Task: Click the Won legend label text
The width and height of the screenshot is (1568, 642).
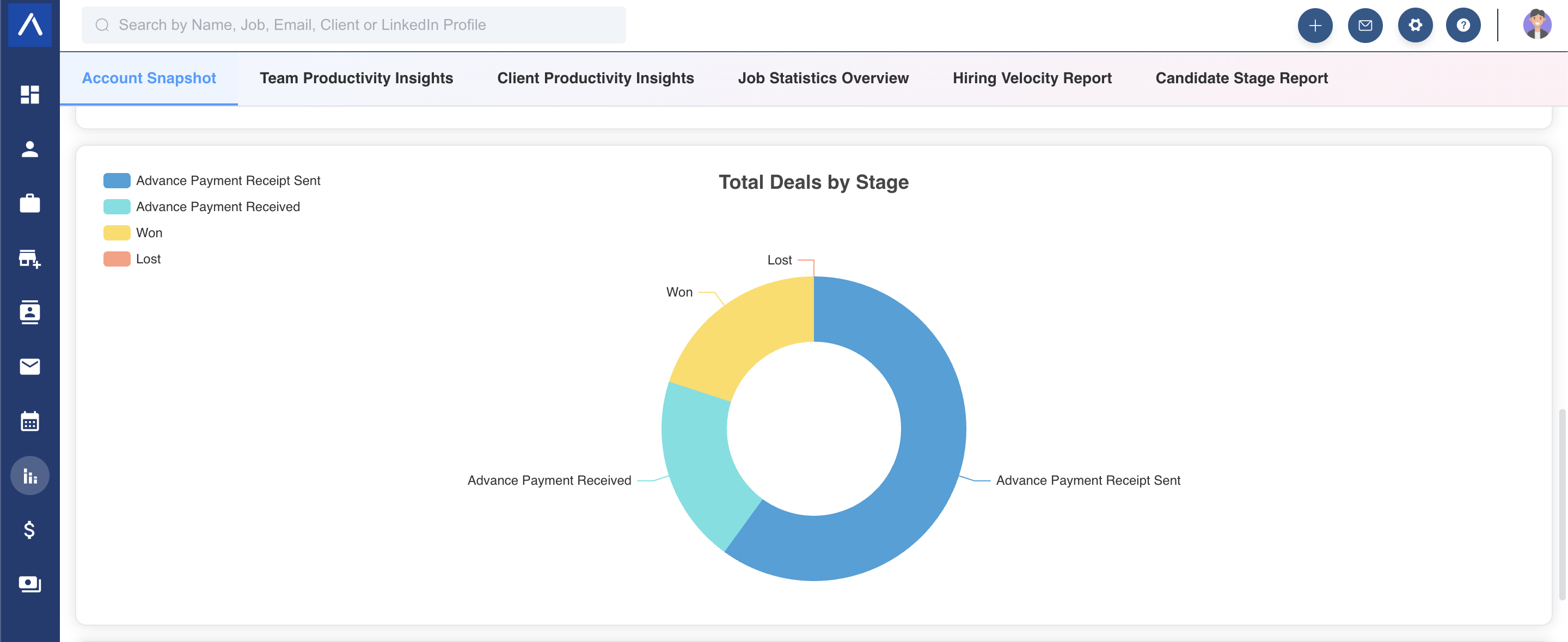Action: 149,233
